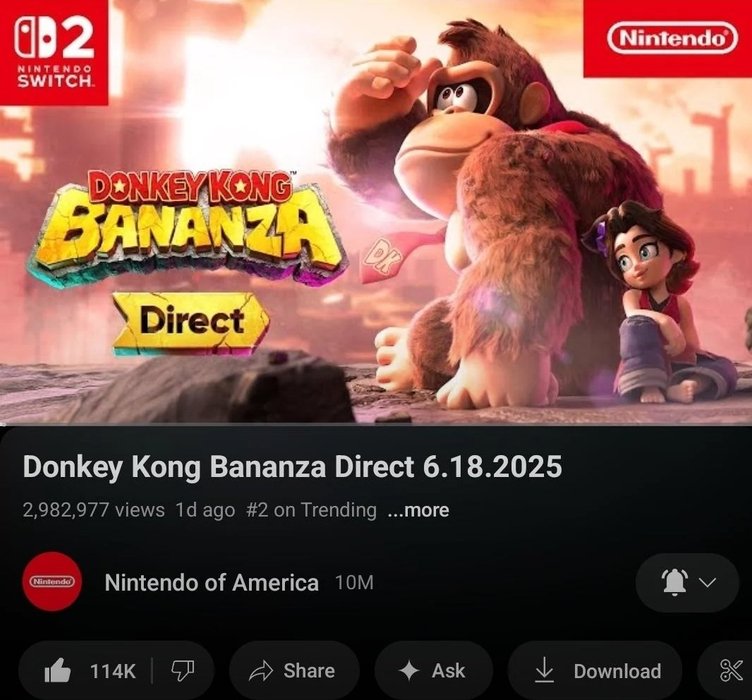Tap the Donkey Kong Bananza video player
Viewport: 752px width, 700px height.
point(376,212)
